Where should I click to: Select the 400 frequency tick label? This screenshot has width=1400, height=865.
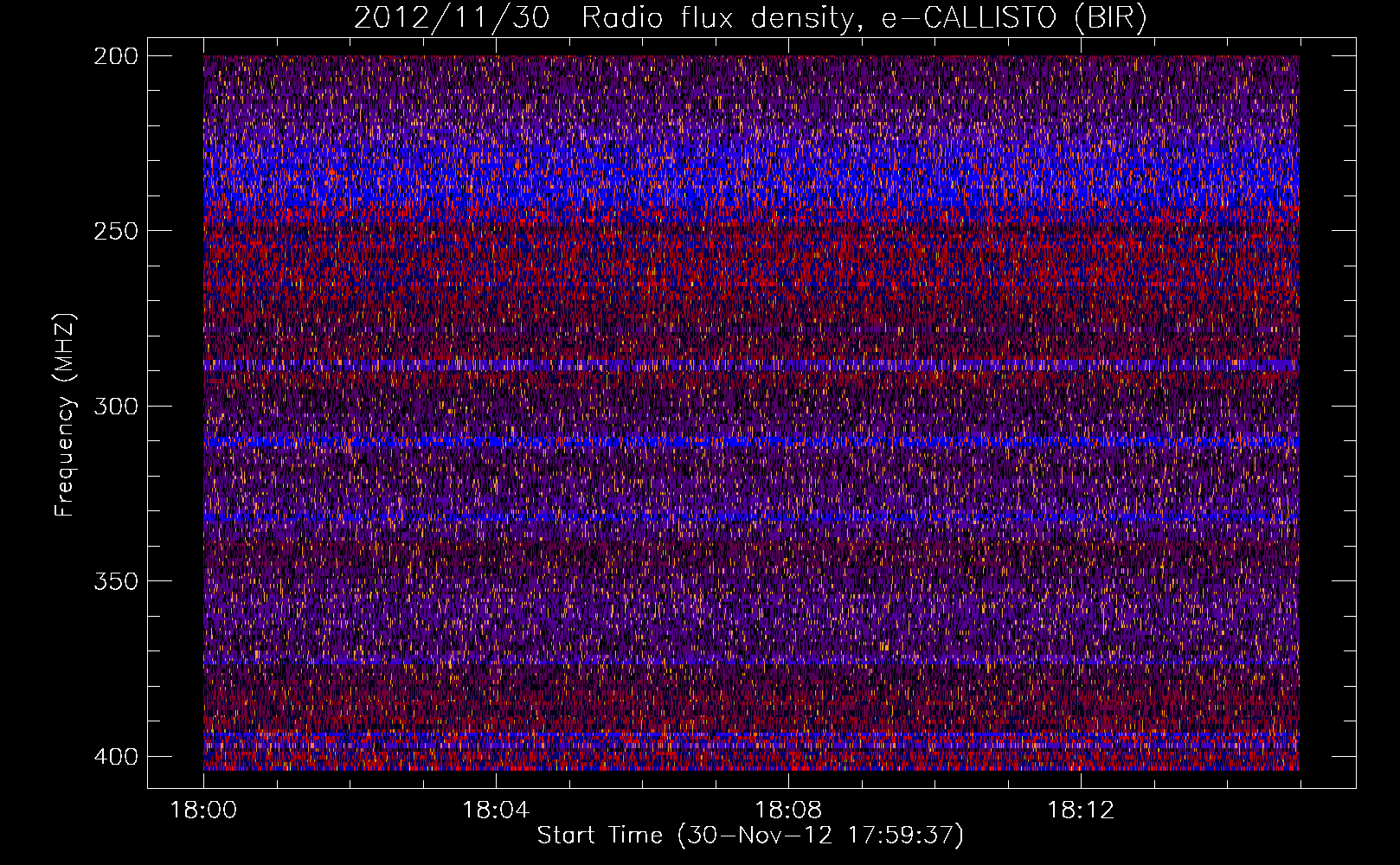click(x=114, y=756)
